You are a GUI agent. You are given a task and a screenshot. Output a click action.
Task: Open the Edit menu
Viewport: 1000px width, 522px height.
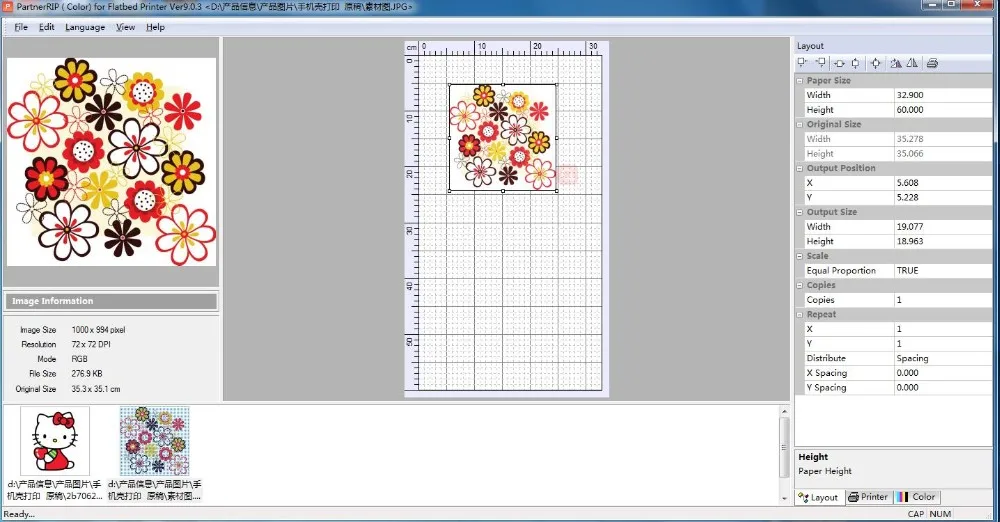[x=47, y=27]
